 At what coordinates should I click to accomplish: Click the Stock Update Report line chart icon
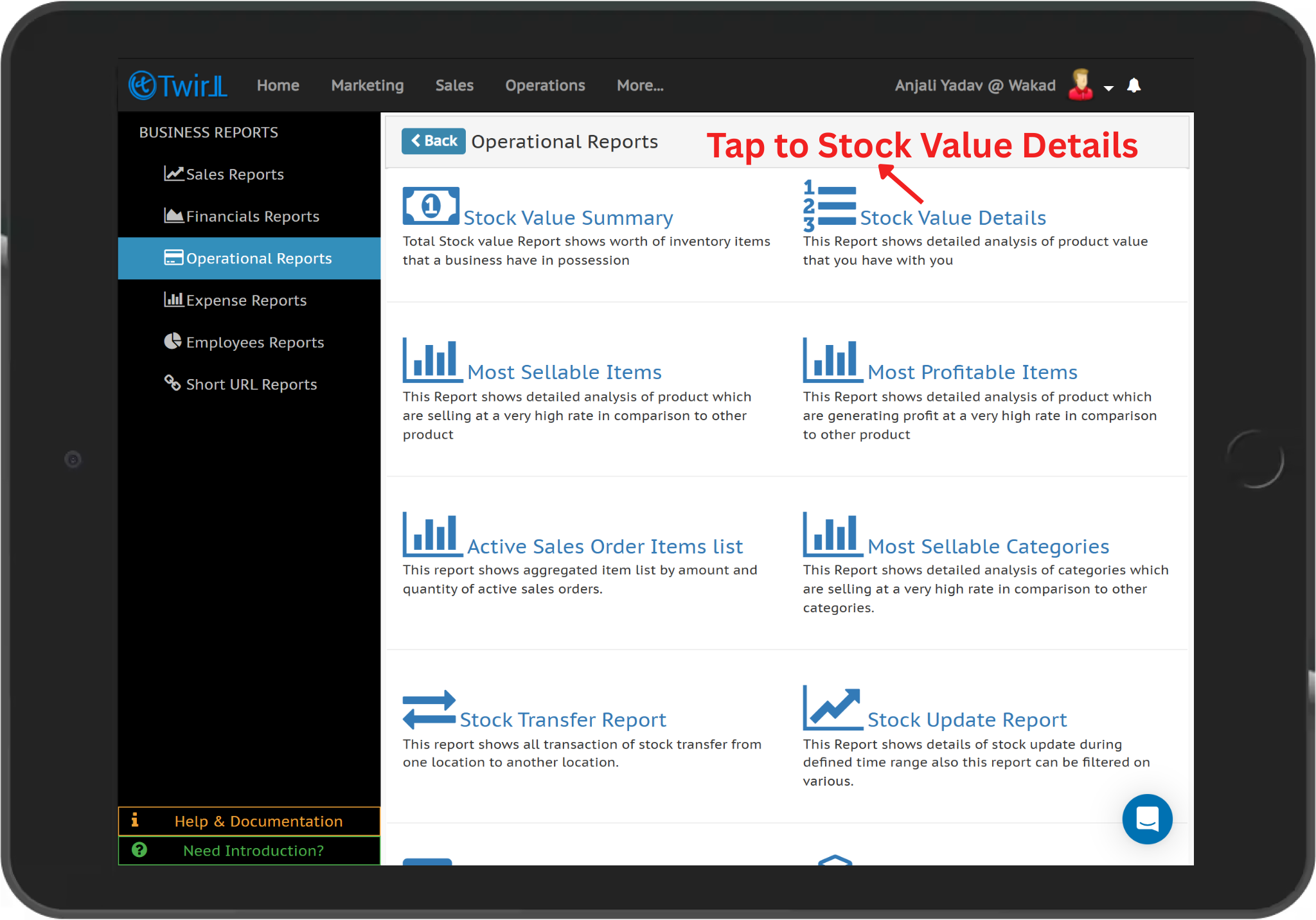click(832, 708)
